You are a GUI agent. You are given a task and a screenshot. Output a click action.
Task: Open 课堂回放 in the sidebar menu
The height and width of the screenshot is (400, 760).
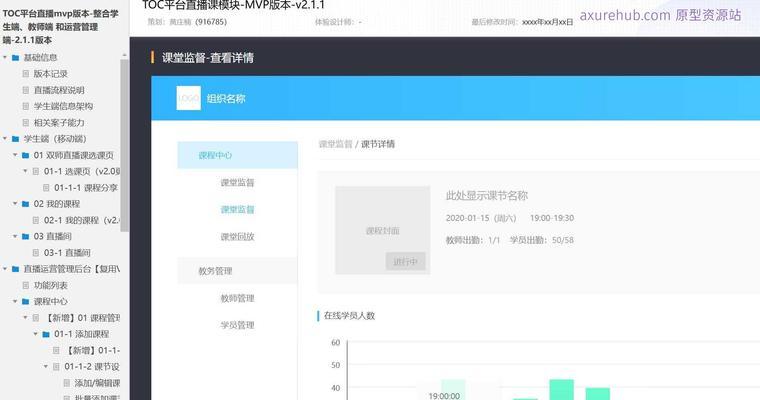(x=238, y=237)
